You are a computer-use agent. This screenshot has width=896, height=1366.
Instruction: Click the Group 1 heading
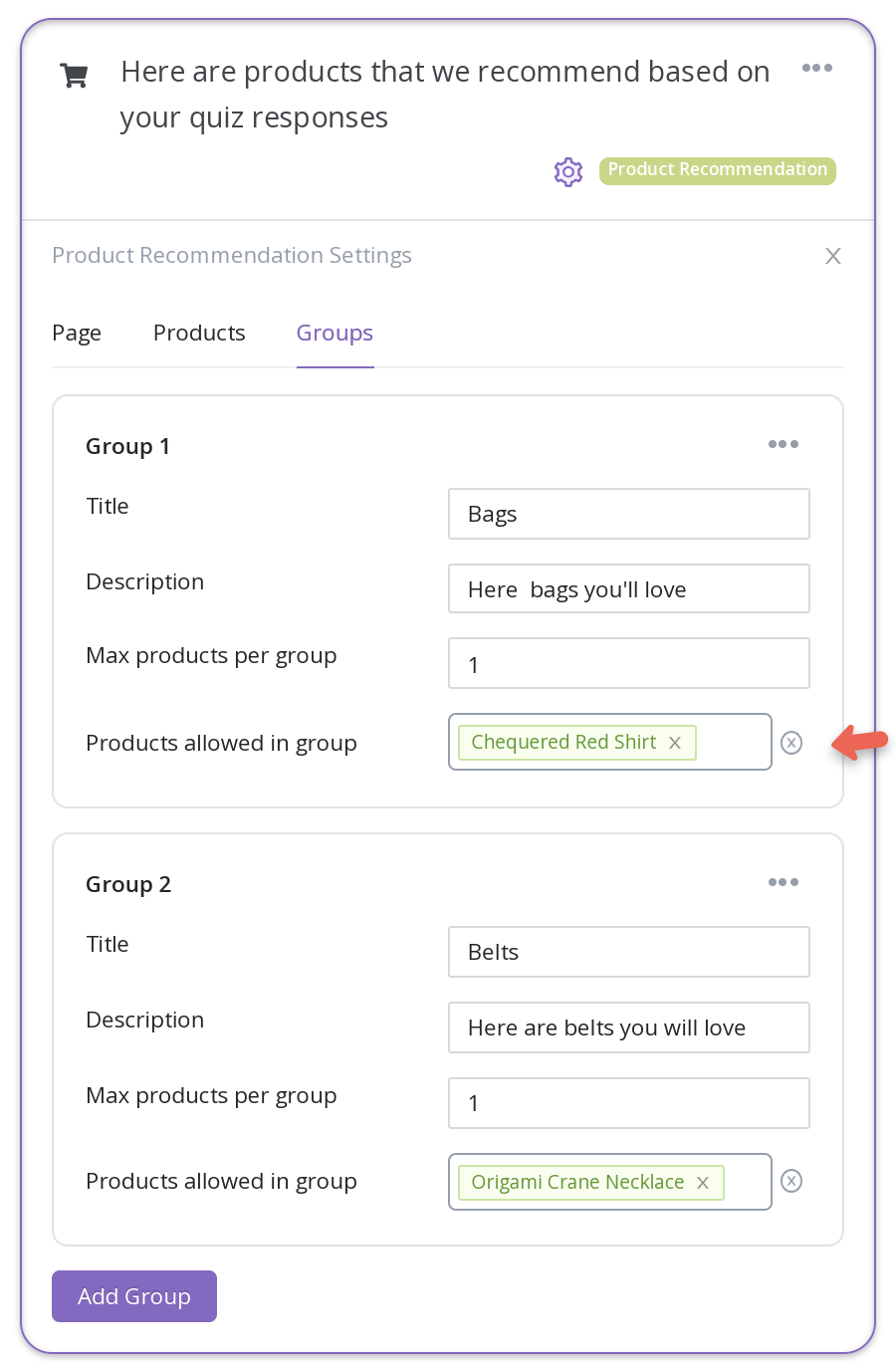tap(127, 446)
